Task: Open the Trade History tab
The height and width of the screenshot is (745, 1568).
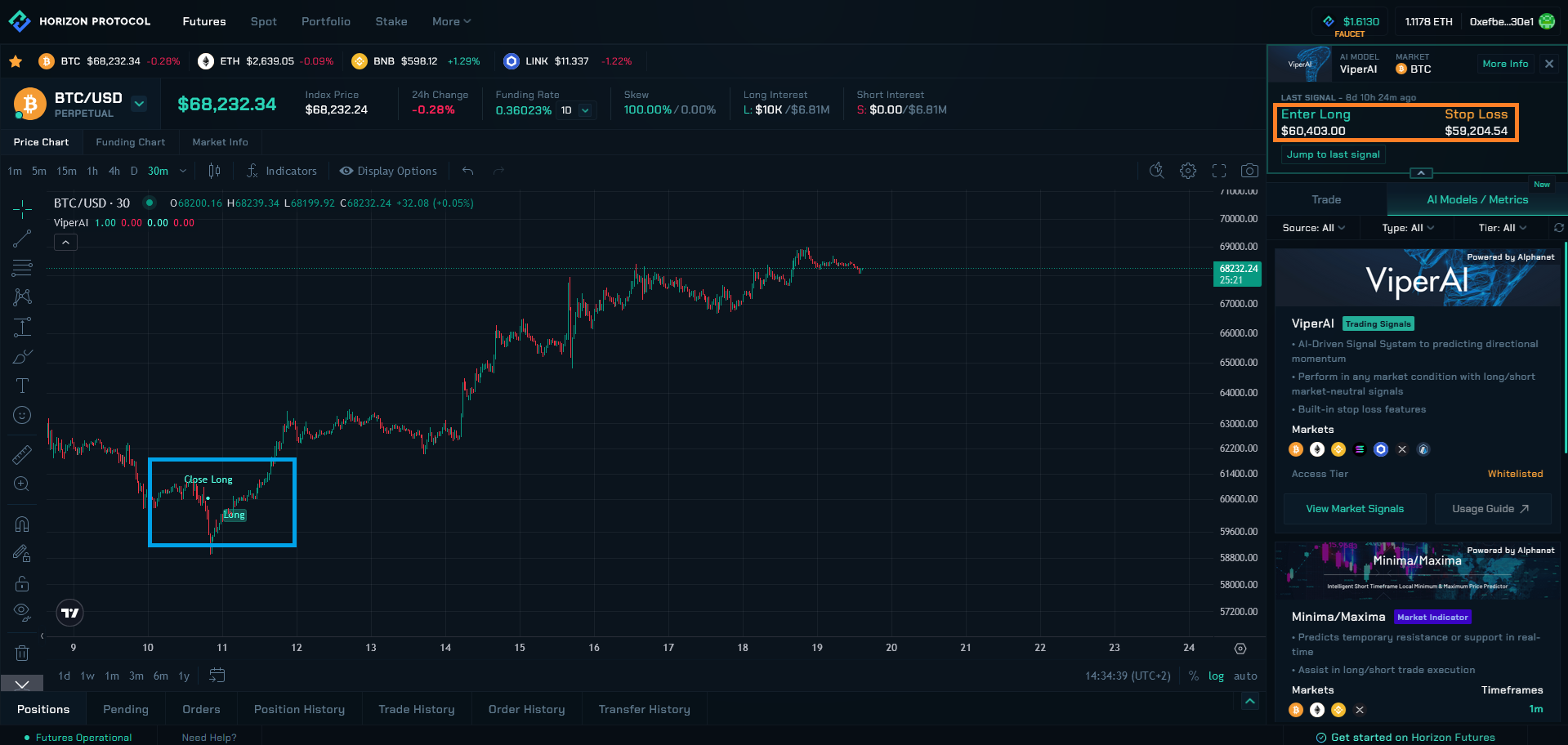Action: 416,709
